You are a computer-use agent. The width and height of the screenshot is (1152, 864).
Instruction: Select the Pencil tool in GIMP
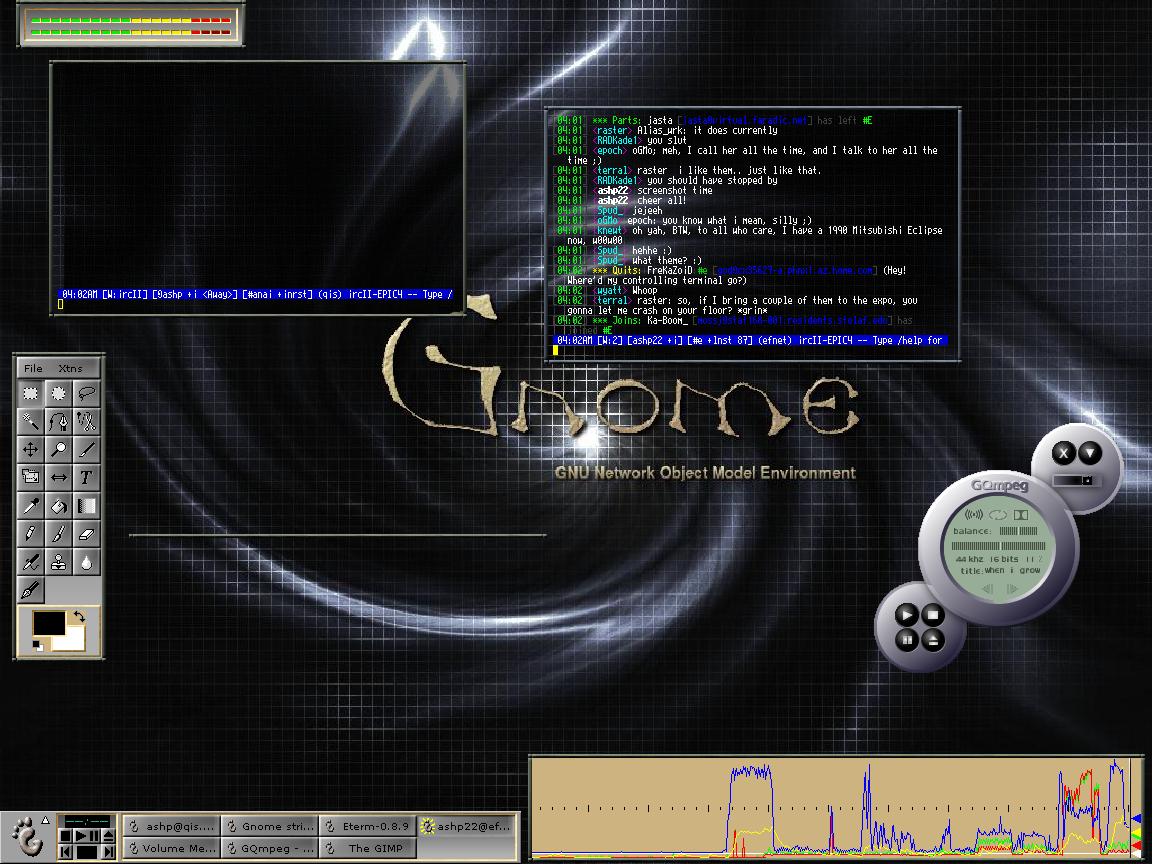[x=30, y=533]
